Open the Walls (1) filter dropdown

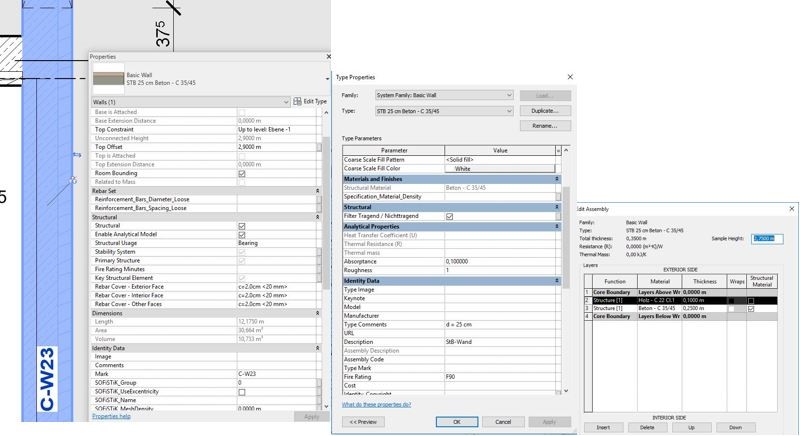pos(284,102)
